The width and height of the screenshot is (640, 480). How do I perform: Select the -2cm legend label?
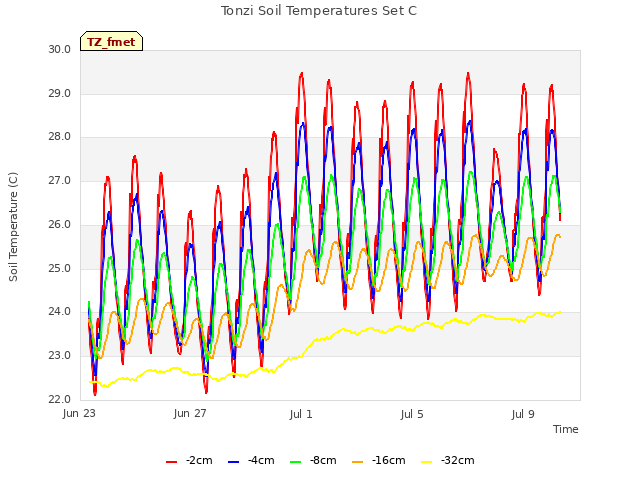click(x=199, y=460)
